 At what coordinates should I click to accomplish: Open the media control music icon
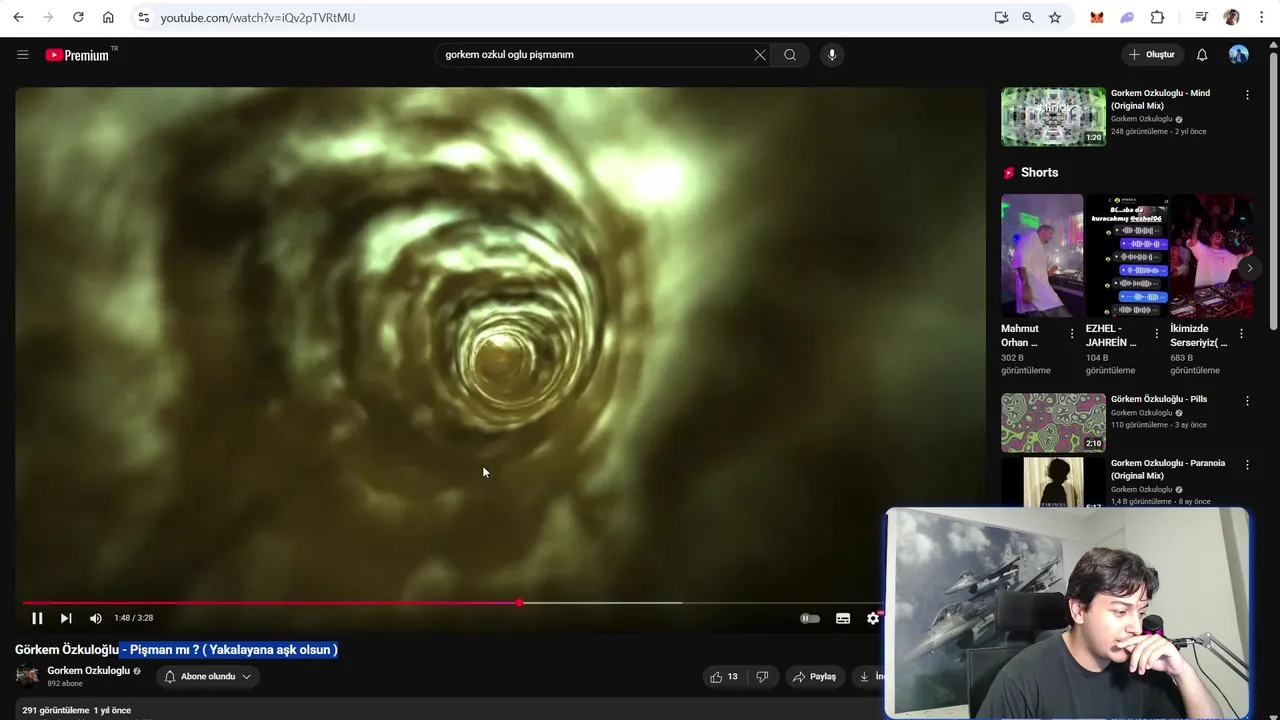tap(1201, 17)
